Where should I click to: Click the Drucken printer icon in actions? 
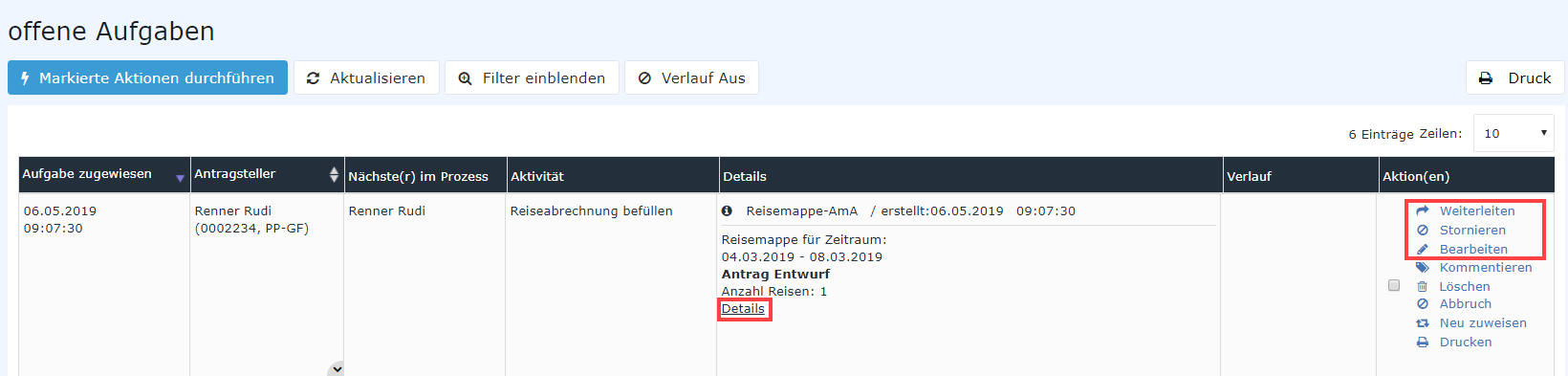pyautogui.click(x=1423, y=342)
